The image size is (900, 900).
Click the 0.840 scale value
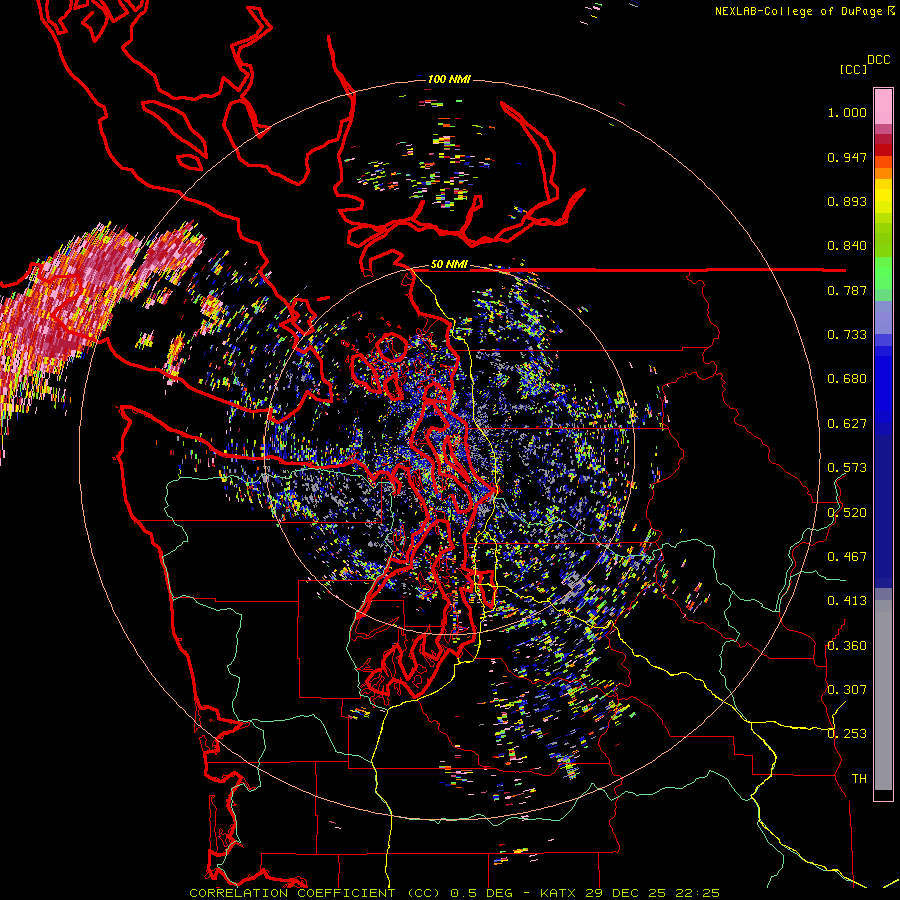pos(847,246)
